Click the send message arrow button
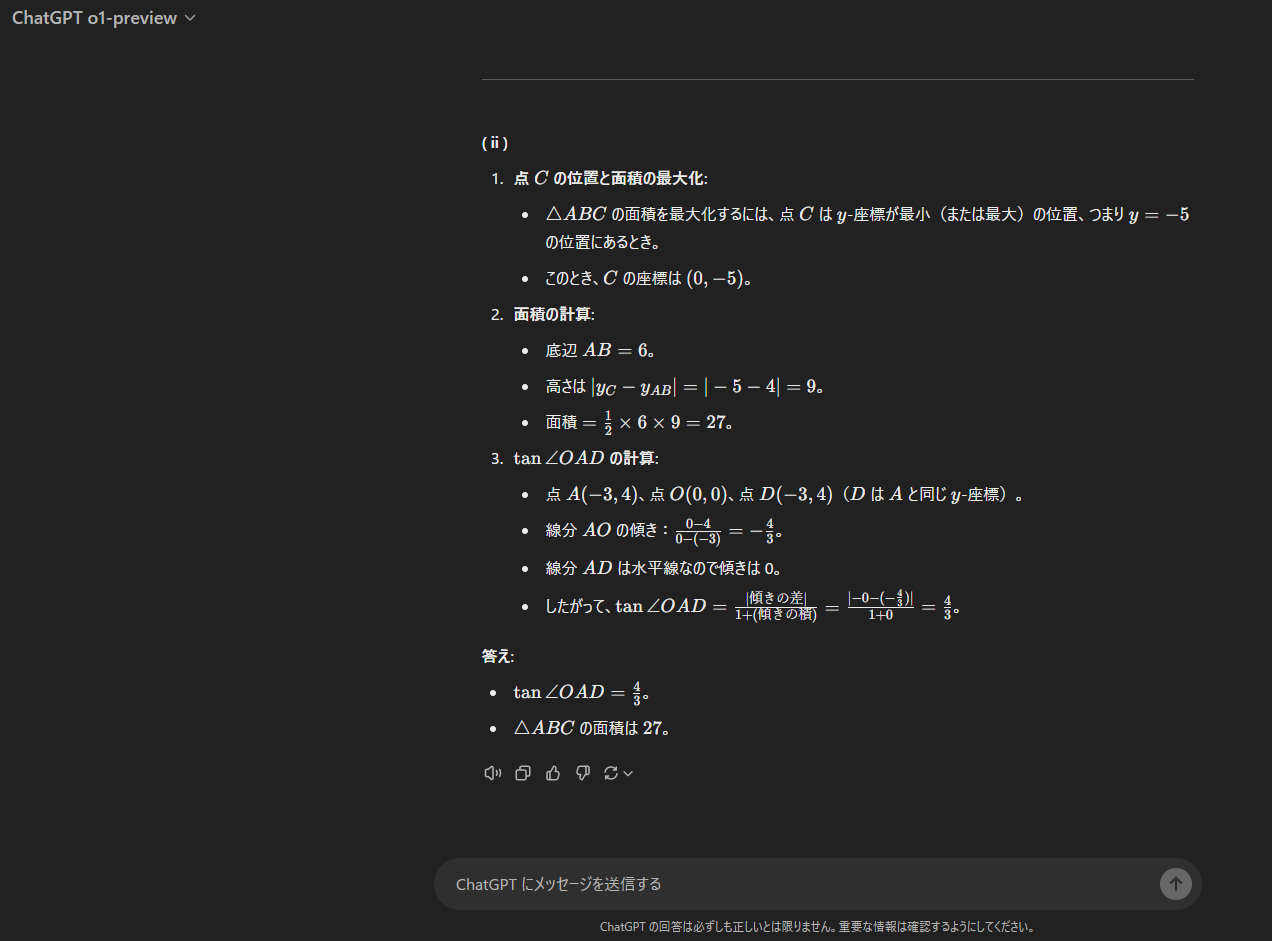This screenshot has width=1272, height=941. pyautogui.click(x=1175, y=884)
